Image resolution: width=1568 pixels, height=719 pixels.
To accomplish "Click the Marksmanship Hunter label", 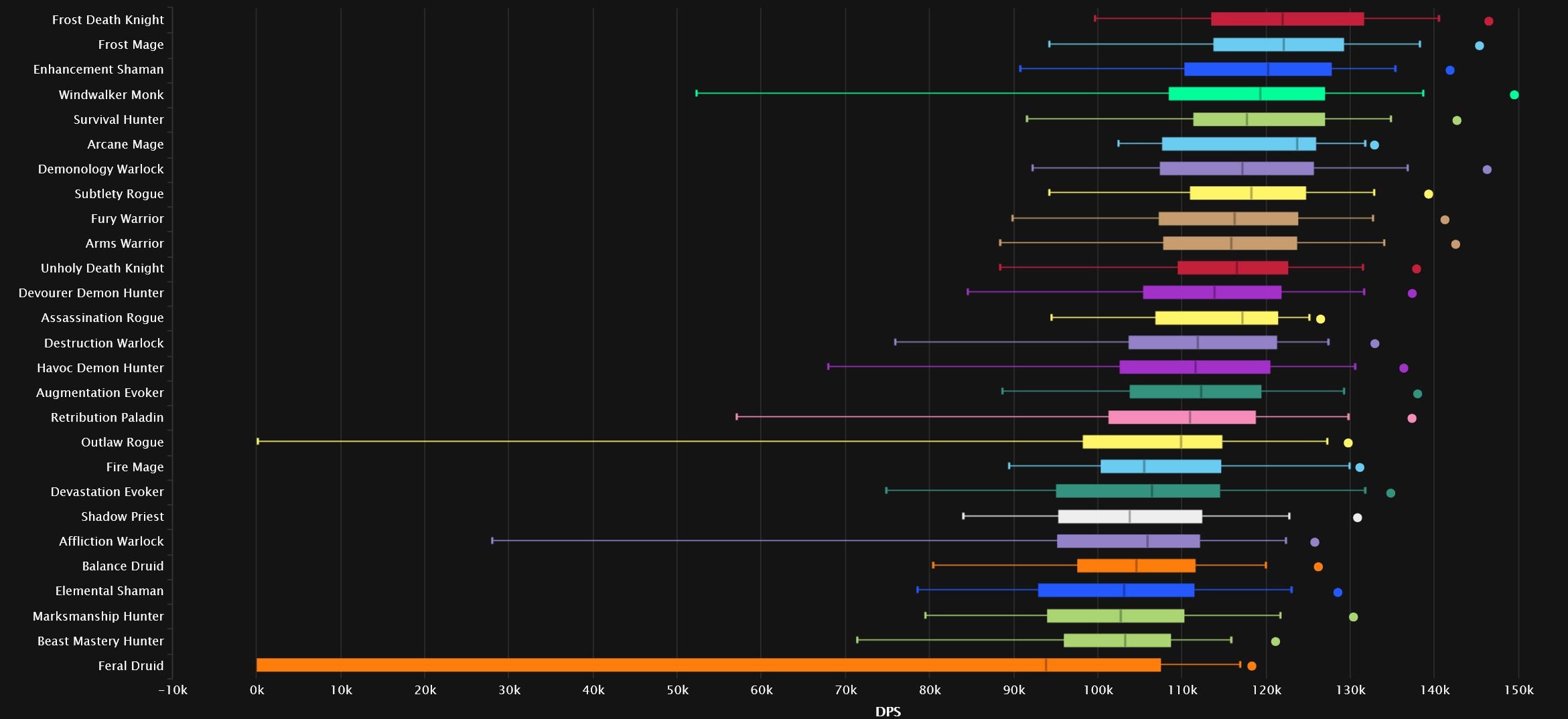I will tap(98, 617).
